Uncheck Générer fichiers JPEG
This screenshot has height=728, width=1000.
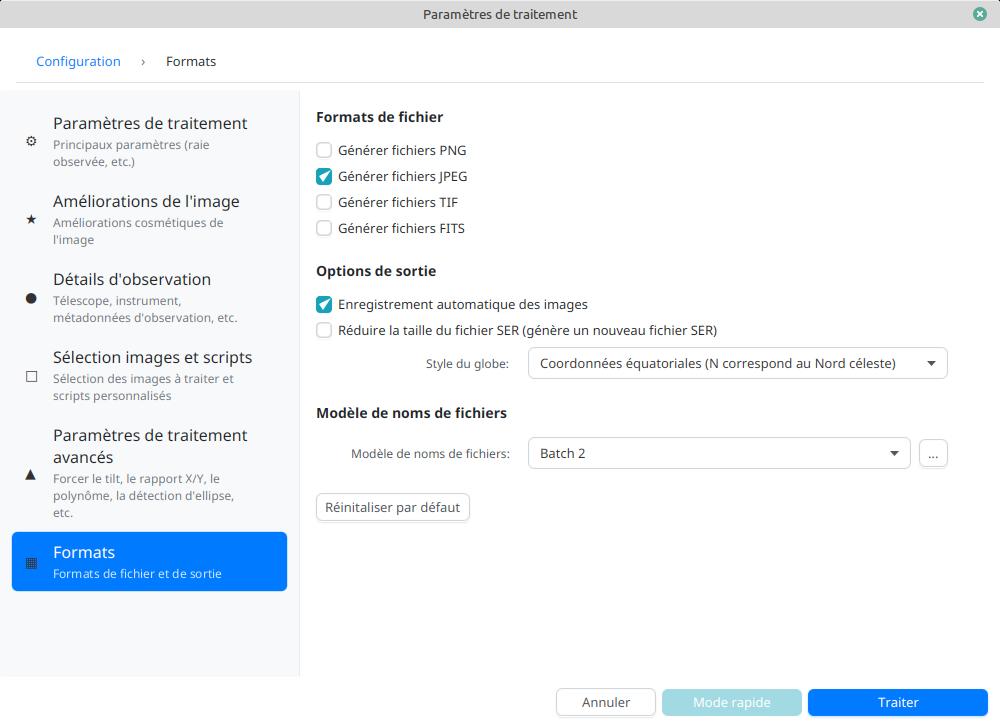coord(324,177)
